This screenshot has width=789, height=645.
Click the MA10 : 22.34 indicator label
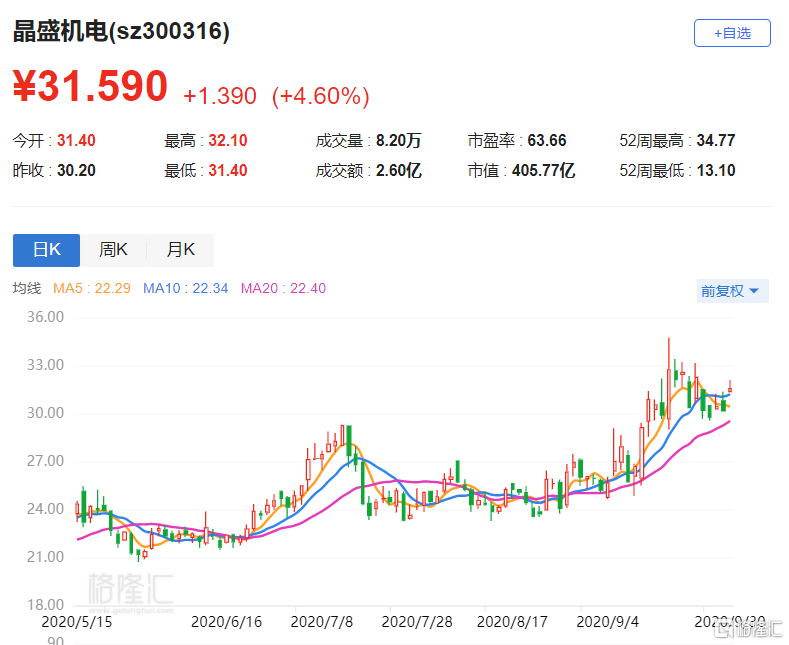tap(185, 288)
